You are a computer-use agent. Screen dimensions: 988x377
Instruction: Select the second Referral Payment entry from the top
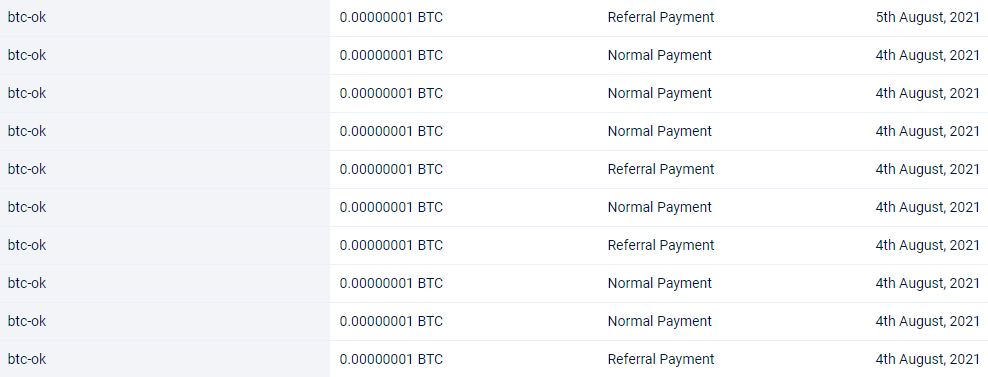pos(661,169)
